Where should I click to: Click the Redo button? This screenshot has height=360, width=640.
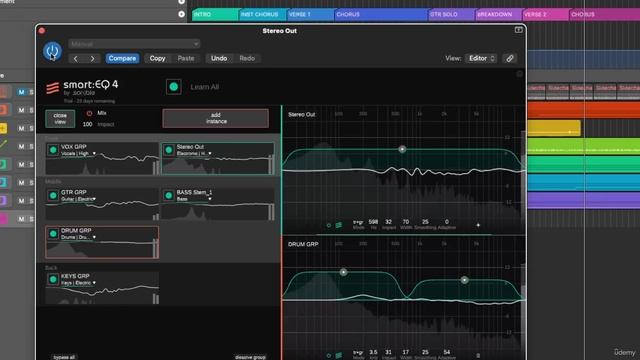click(247, 58)
